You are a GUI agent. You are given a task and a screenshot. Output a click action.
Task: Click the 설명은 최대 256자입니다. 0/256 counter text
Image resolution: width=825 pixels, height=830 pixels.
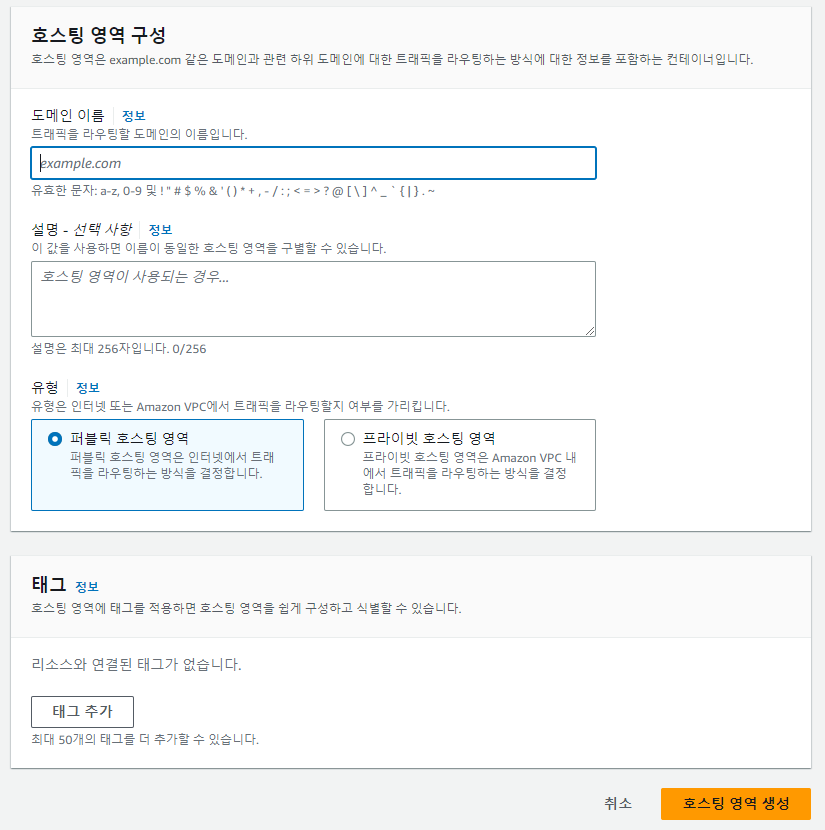click(x=119, y=349)
